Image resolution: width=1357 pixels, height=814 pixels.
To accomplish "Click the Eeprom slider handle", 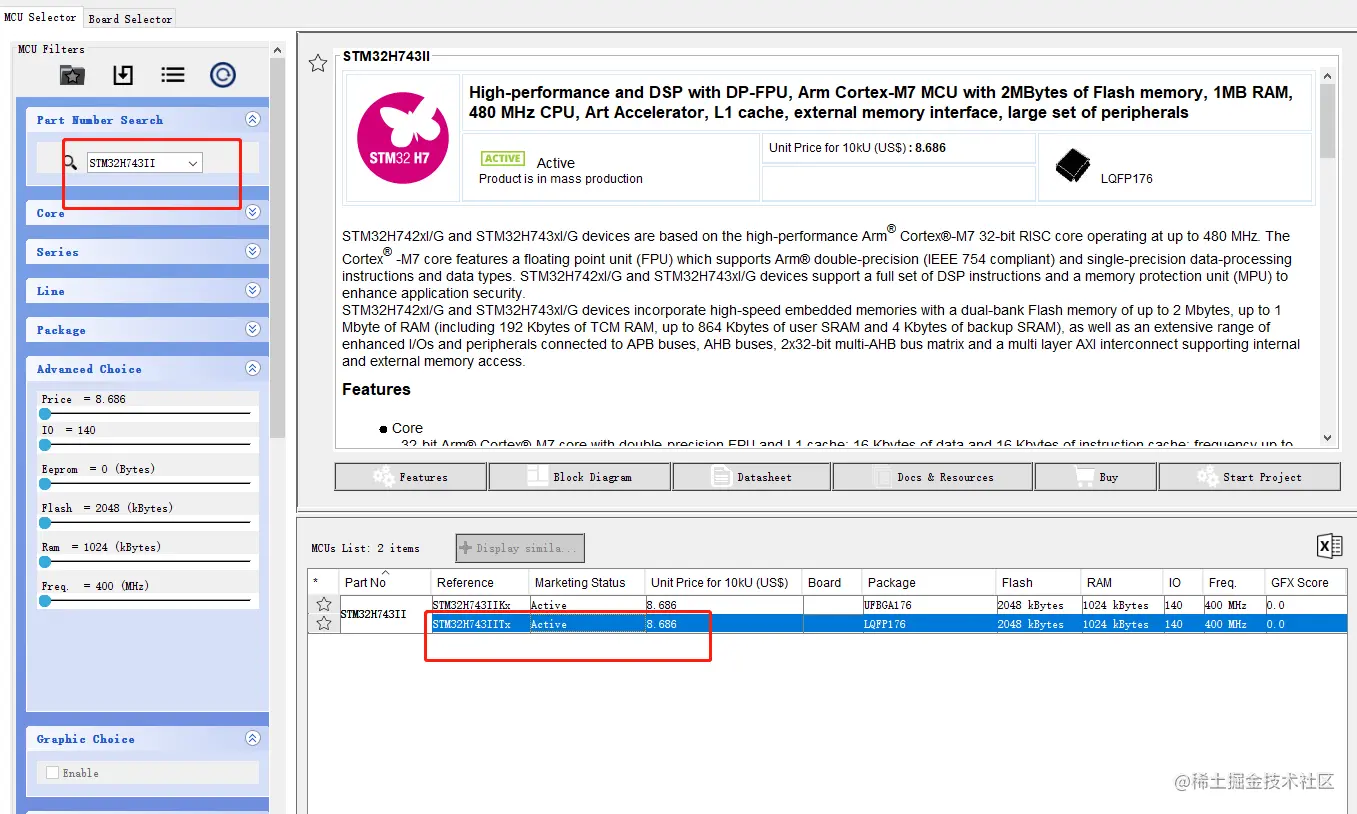I will click(45, 483).
